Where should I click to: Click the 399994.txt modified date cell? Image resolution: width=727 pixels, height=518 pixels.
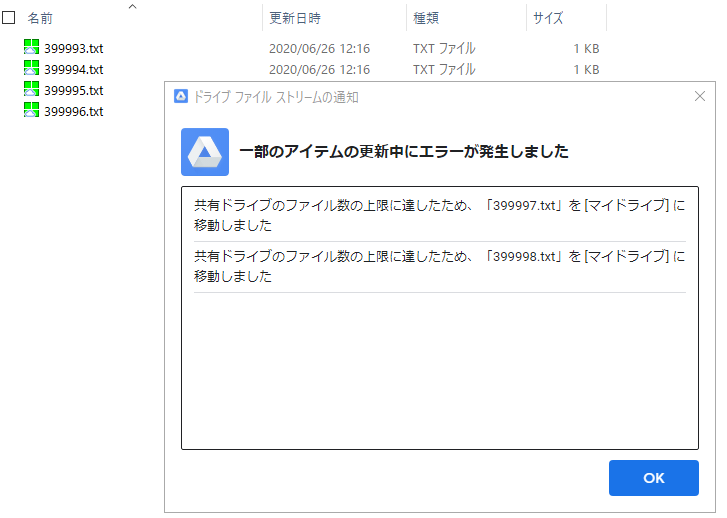coord(319,70)
